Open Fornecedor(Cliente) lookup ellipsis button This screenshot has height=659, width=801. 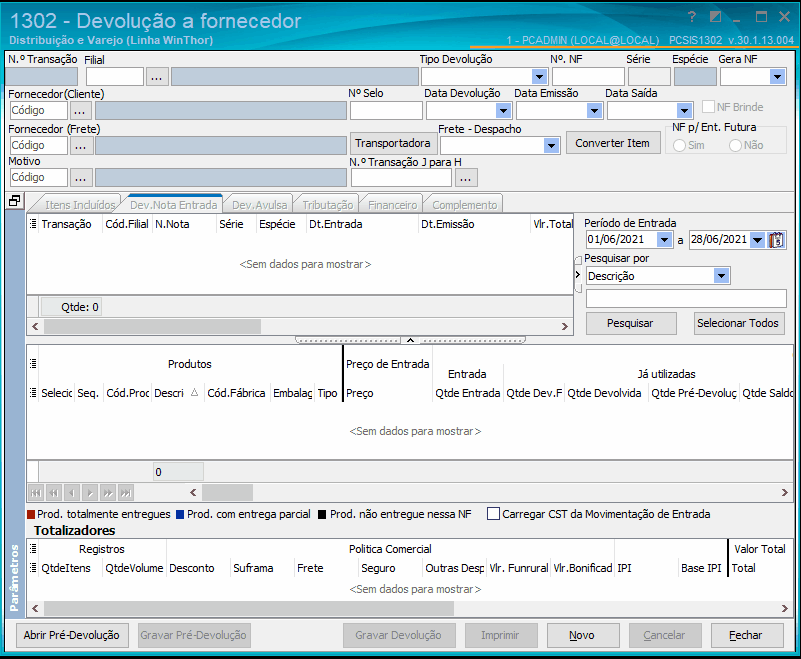80,110
